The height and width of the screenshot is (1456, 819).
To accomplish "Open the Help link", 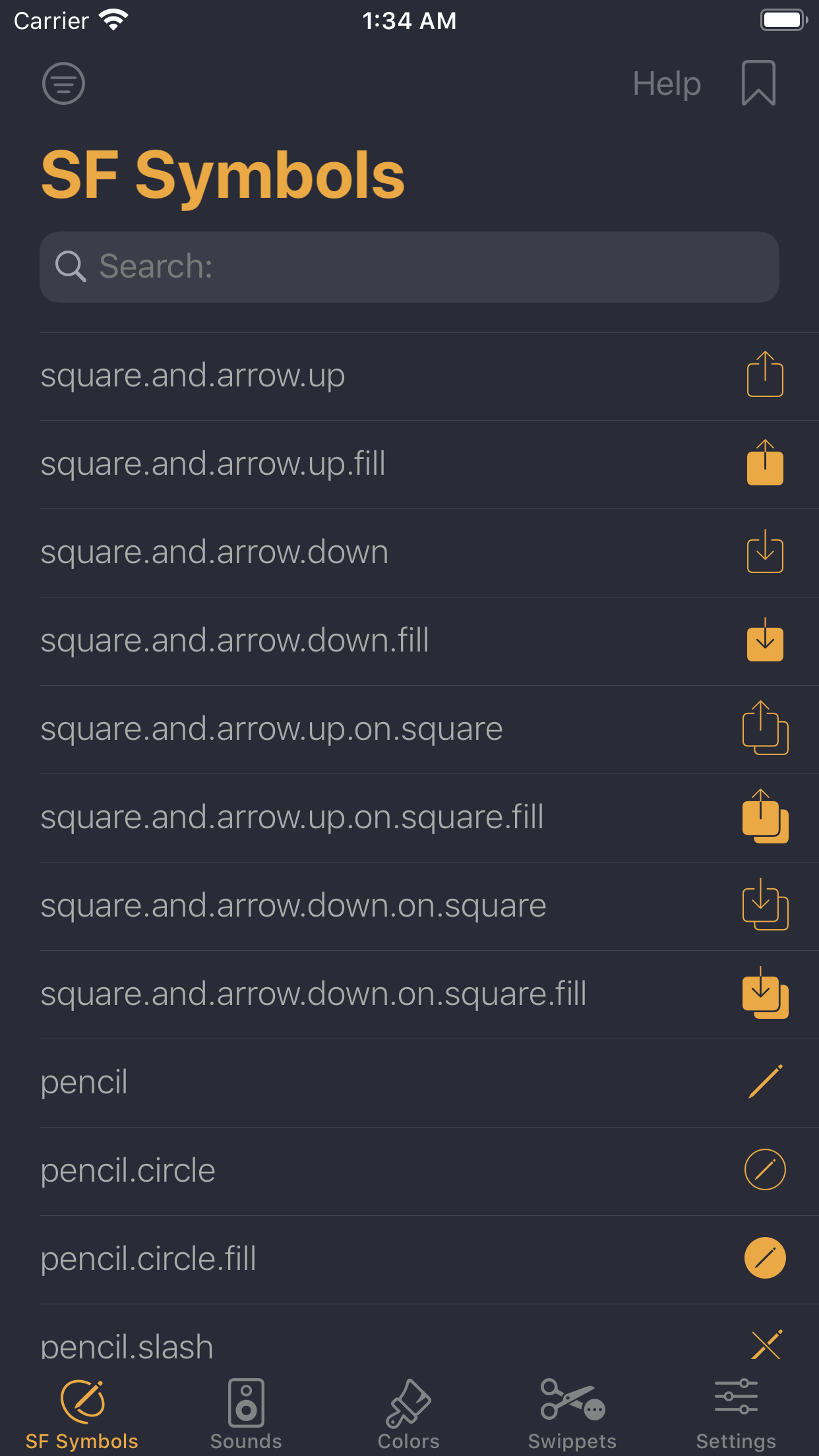I will tap(666, 84).
